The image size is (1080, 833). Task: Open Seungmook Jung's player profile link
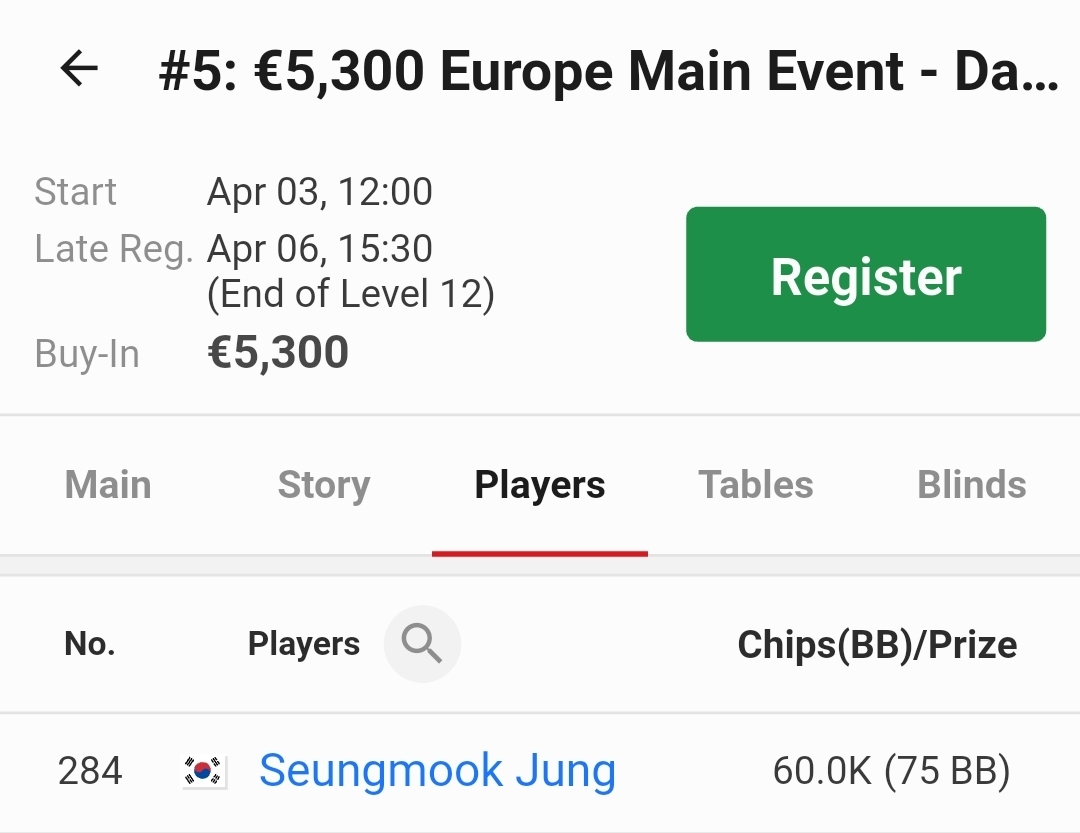437,771
